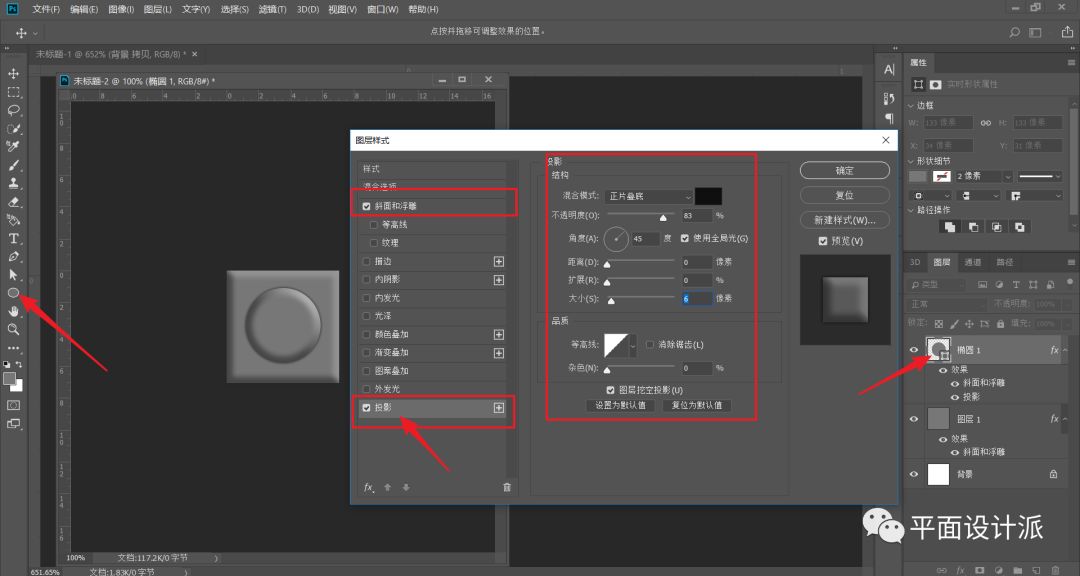Hide the 背景 layer visibility eye
The height and width of the screenshot is (576, 1080).
913,474
